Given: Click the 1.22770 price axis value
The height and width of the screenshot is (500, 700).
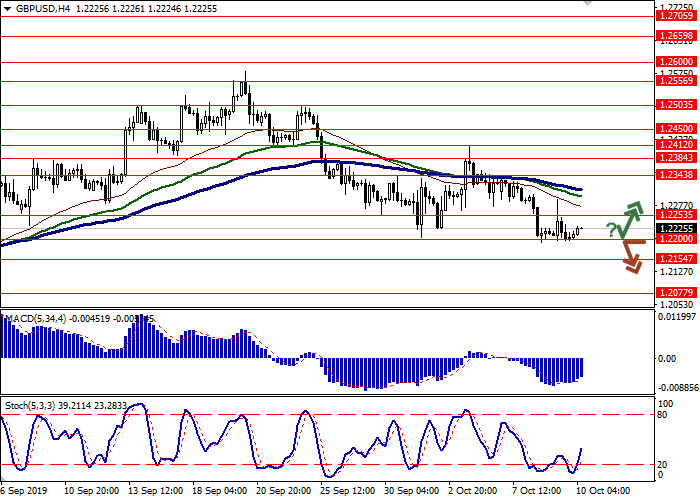Looking at the screenshot, I should tap(676, 206).
